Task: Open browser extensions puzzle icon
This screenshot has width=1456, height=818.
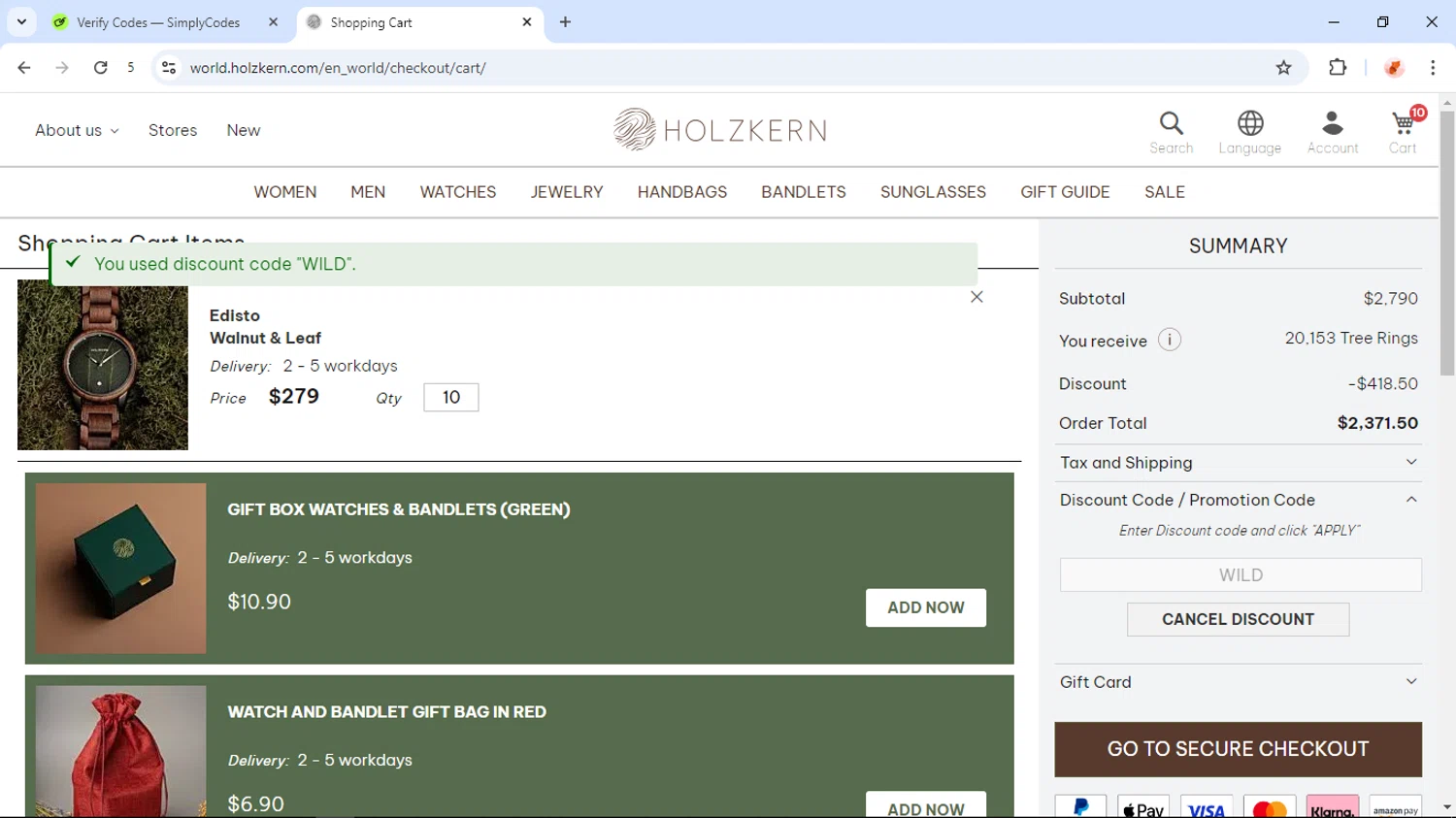Action: coord(1338,68)
